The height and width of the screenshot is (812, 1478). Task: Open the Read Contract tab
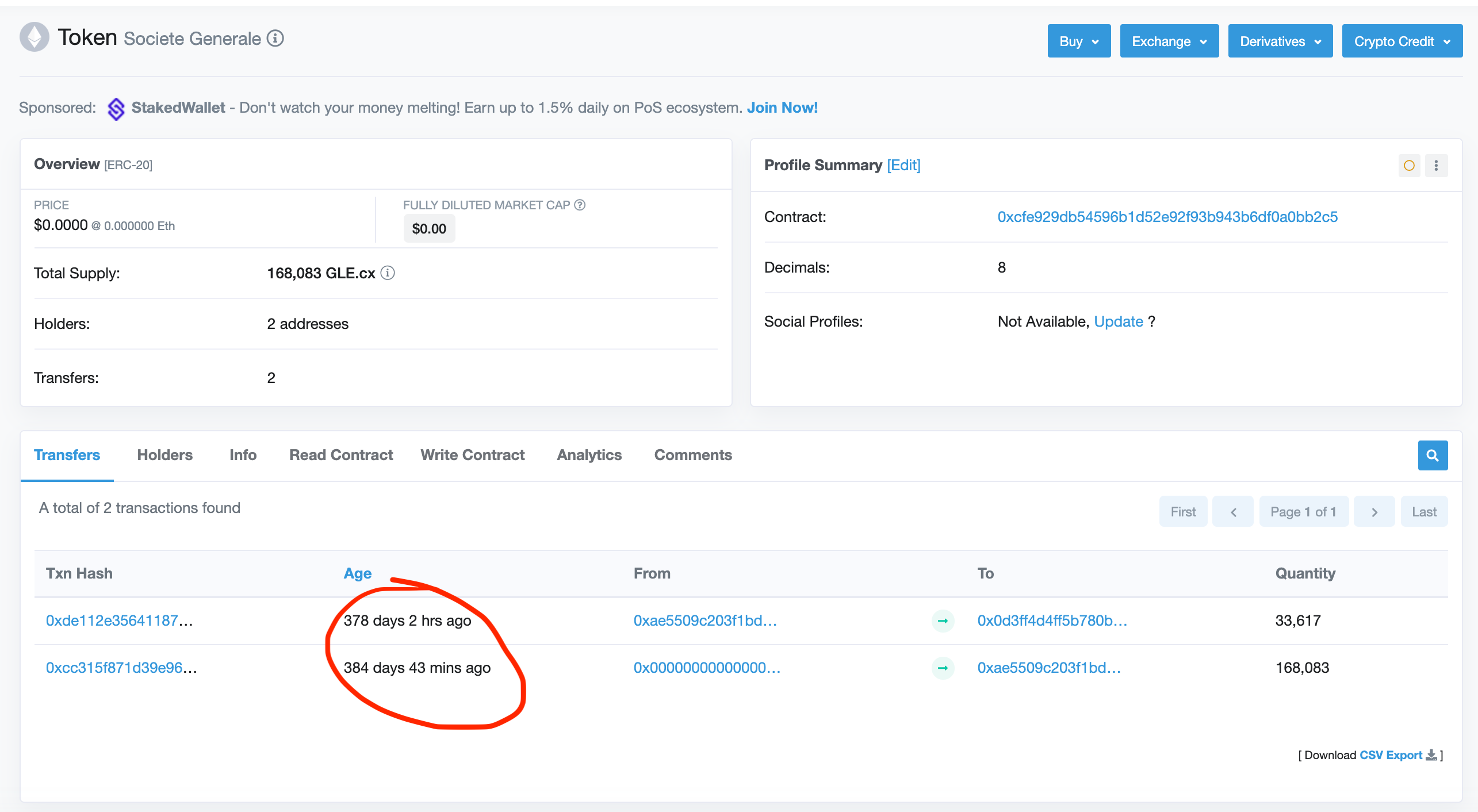coord(341,455)
